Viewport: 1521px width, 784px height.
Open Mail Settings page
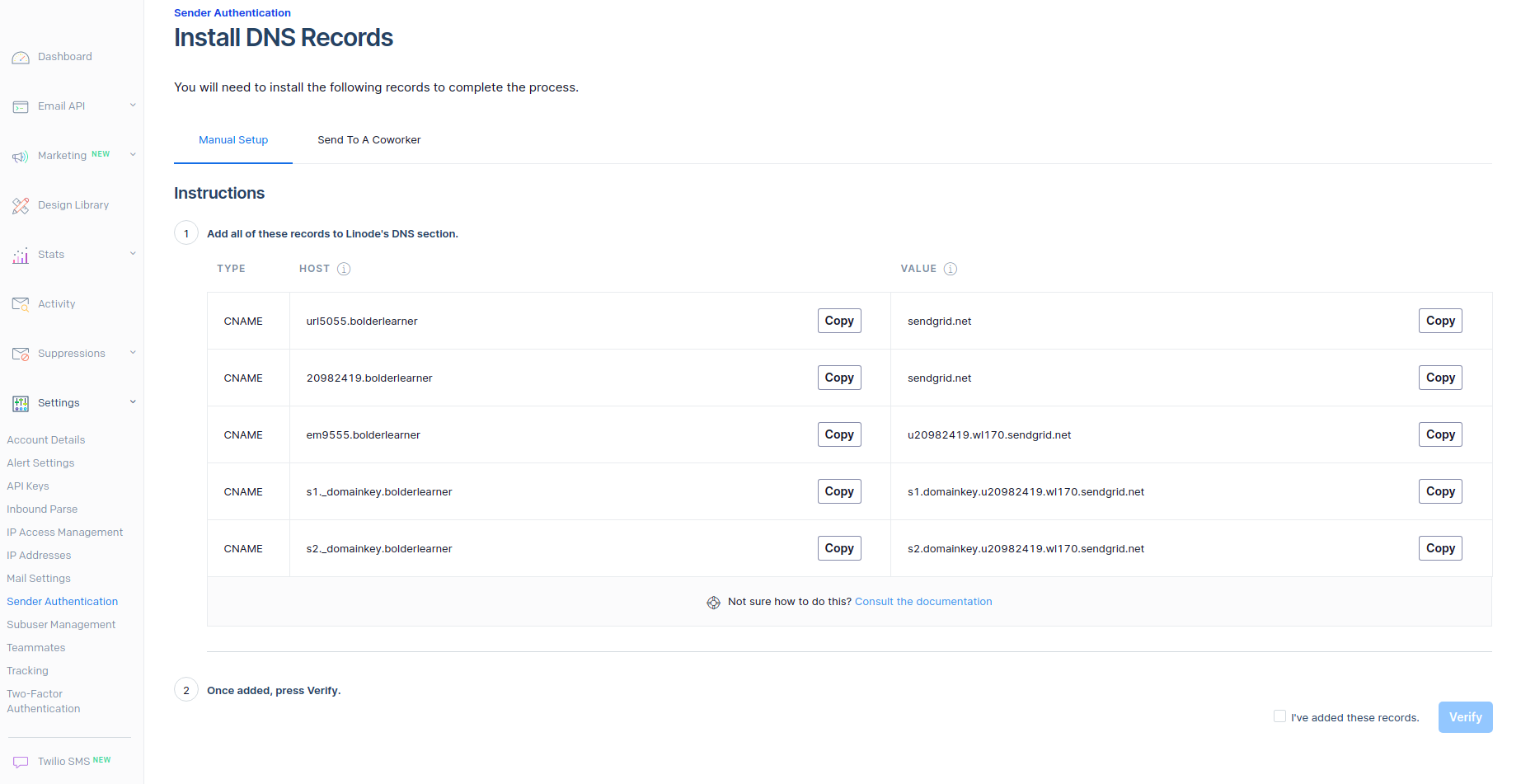(x=39, y=579)
